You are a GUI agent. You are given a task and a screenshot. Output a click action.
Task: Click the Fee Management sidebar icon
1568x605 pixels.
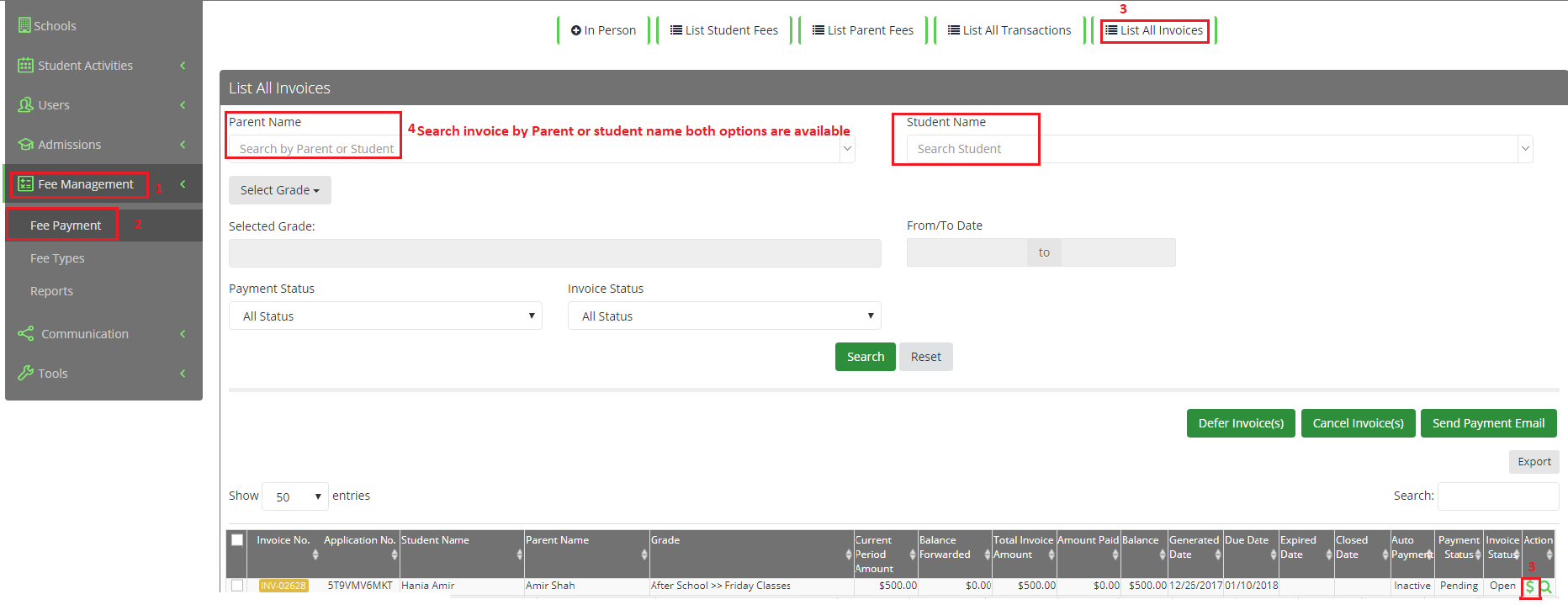pos(25,183)
